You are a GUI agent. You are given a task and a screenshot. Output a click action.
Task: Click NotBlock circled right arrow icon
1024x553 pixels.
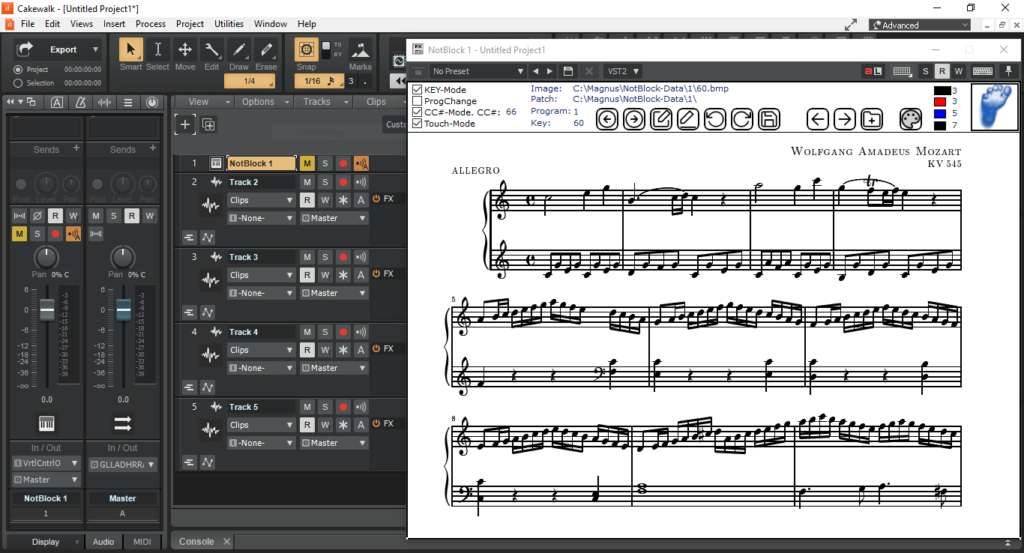point(633,119)
